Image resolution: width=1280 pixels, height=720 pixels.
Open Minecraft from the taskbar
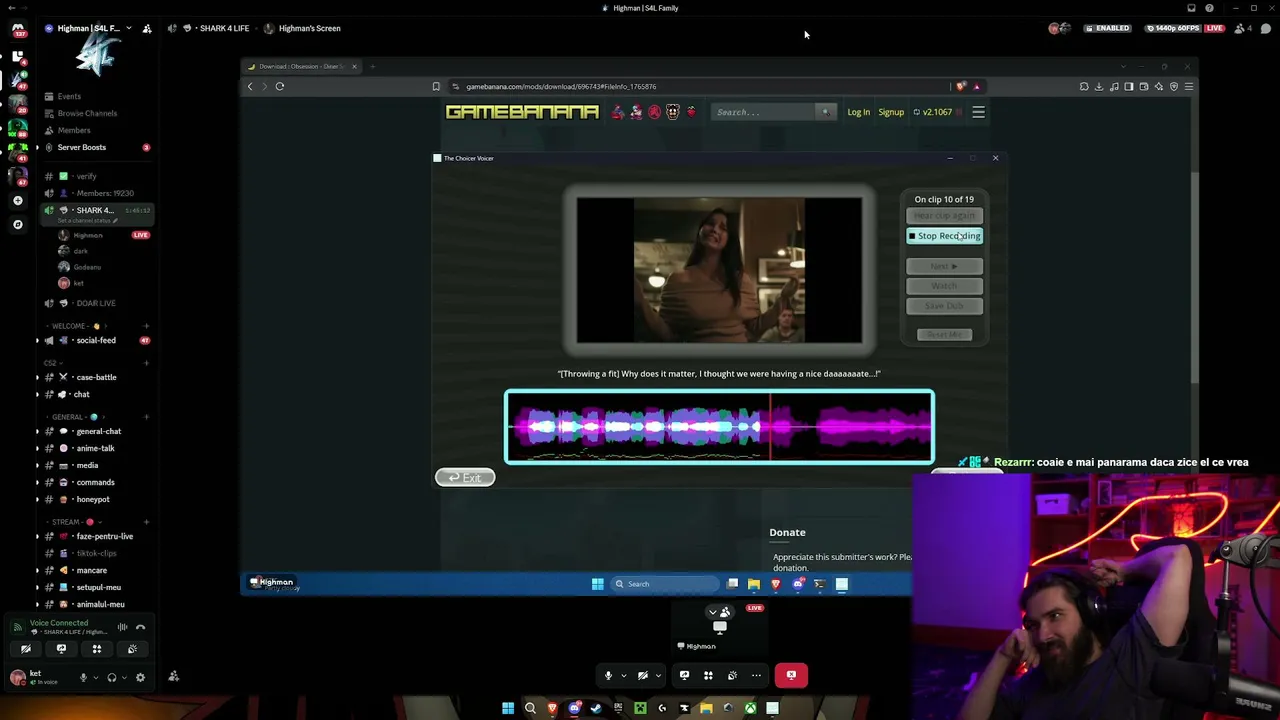click(640, 708)
